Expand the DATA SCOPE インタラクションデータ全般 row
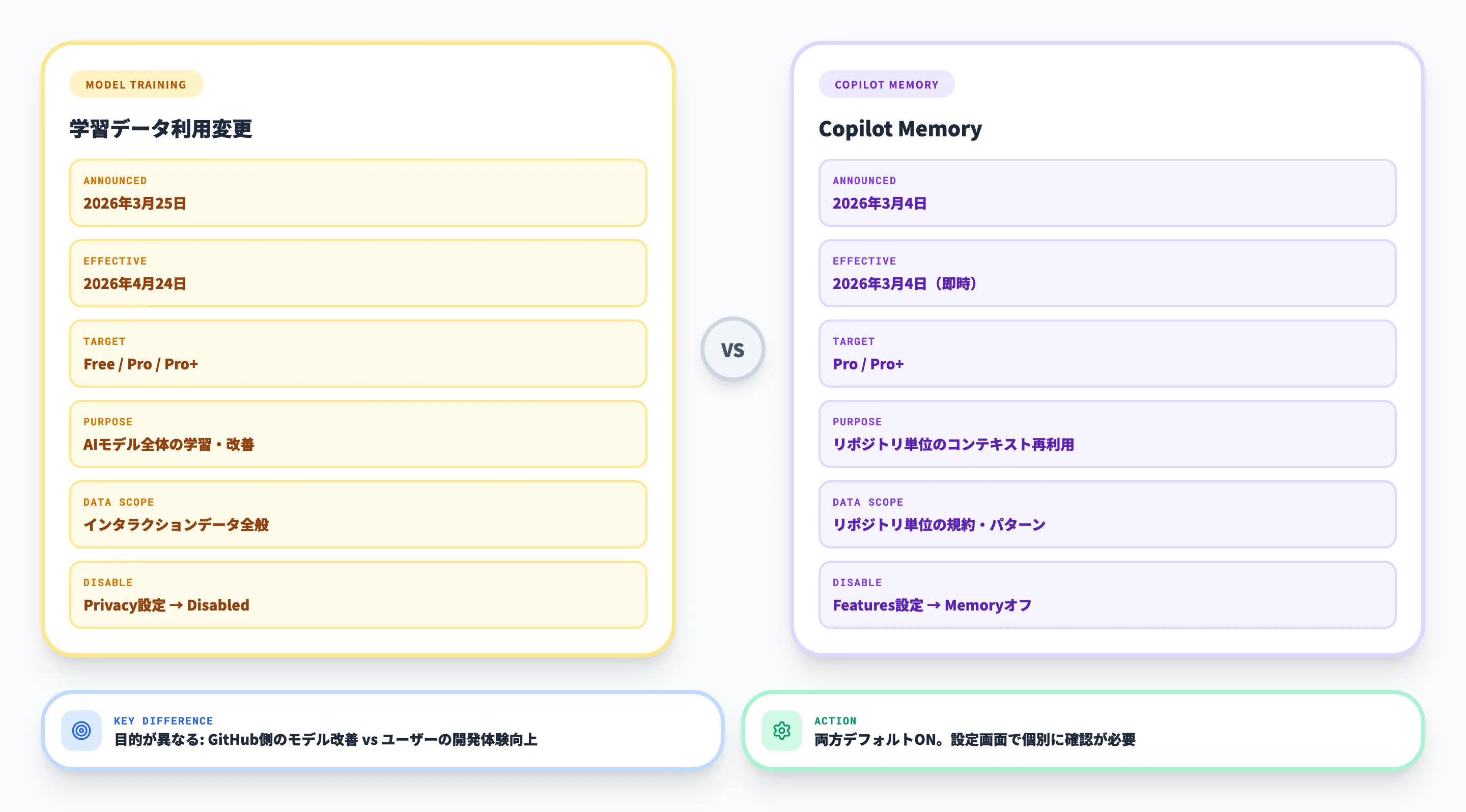This screenshot has height=812, width=1466. pos(357,514)
